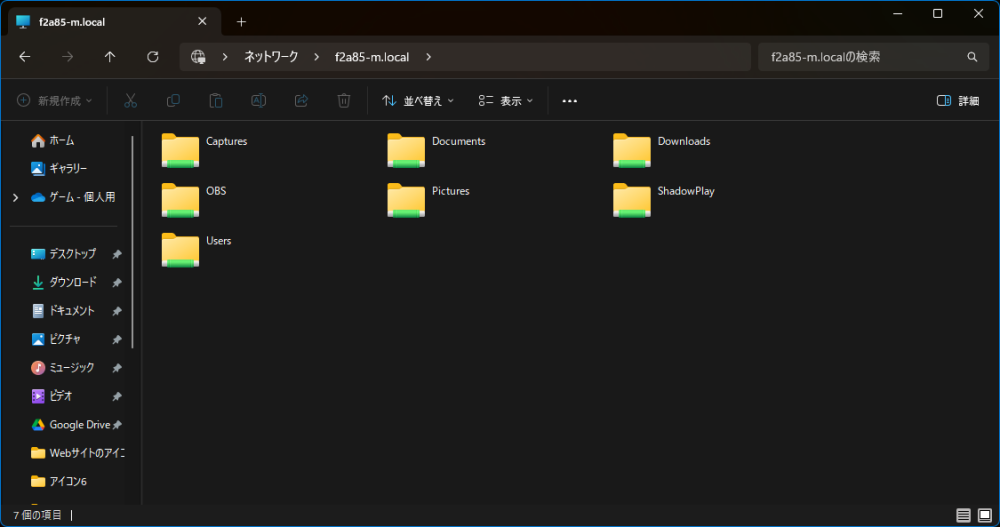Viewport: 1000px width, 527px height.
Task: Click ネットワーク in the address breadcrumb
Action: (x=271, y=57)
